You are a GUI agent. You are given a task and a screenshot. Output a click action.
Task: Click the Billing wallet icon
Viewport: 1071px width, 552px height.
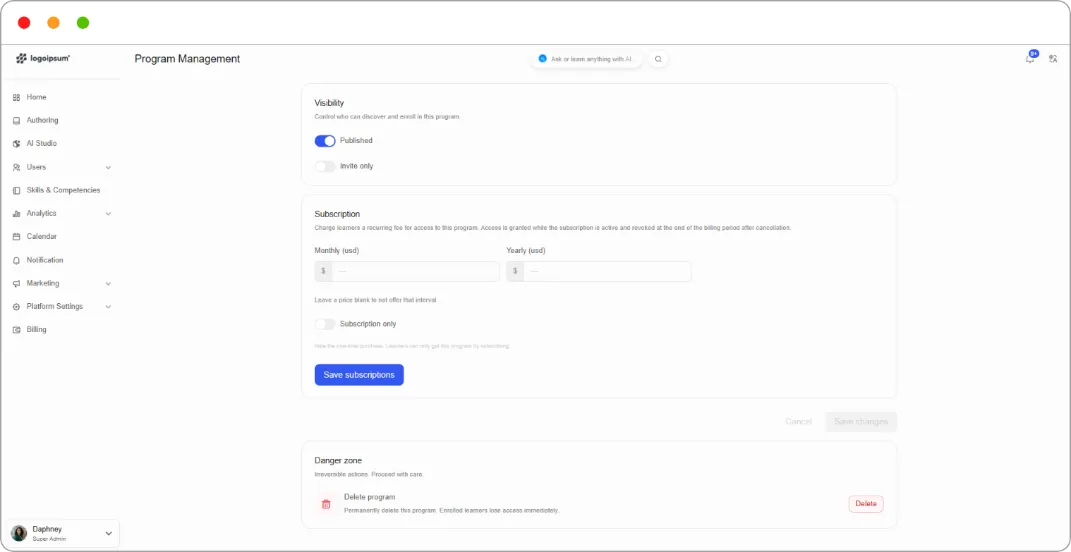pyautogui.click(x=16, y=330)
